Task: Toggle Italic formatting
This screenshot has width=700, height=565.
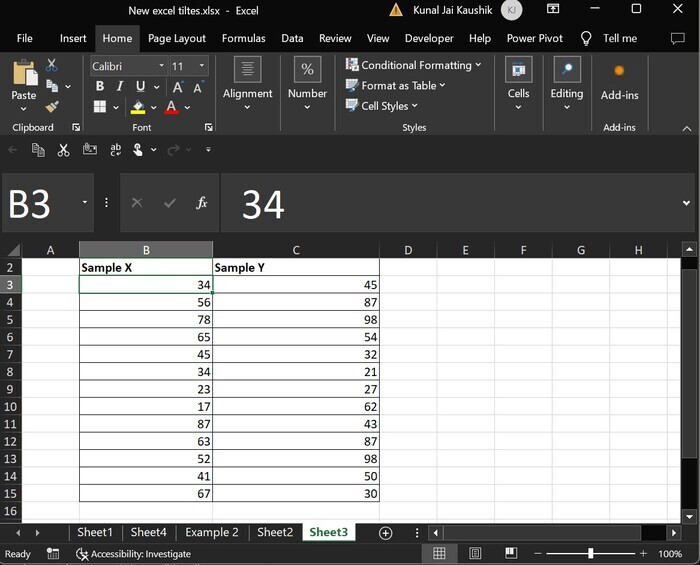Action: click(120, 87)
